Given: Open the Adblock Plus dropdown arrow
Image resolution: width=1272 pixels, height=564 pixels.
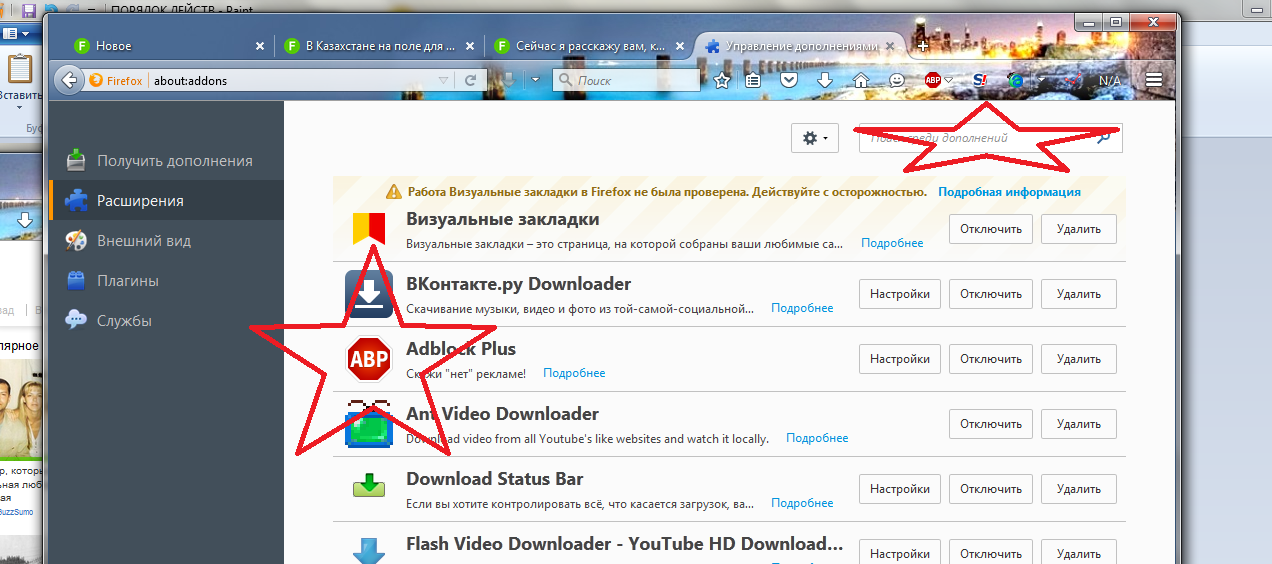Looking at the screenshot, I should coord(948,80).
